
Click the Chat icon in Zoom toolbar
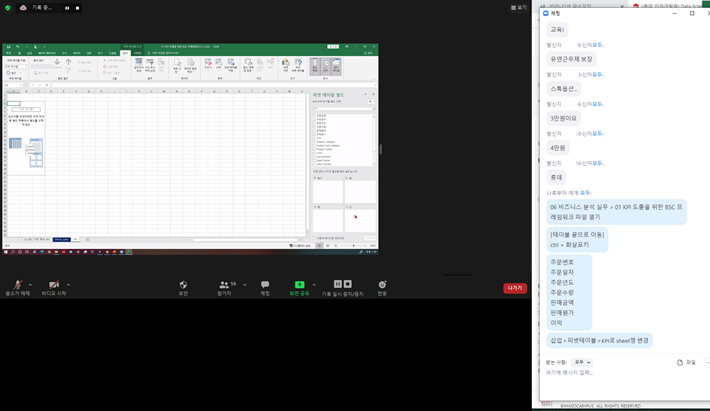[x=265, y=285]
